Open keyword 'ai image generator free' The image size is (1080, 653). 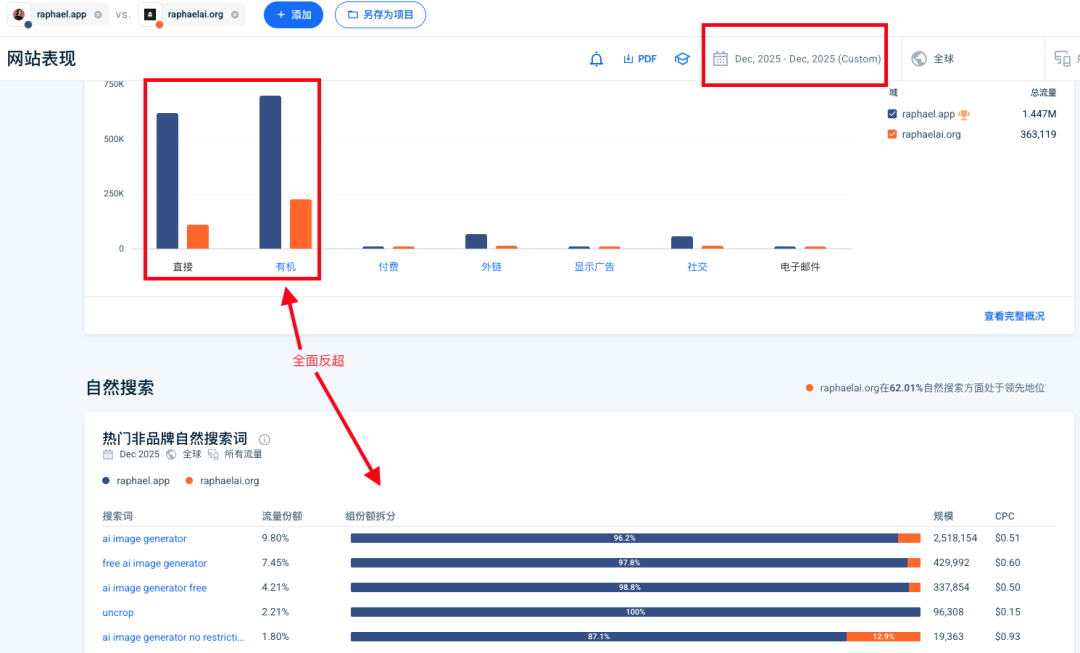[x=154, y=588]
